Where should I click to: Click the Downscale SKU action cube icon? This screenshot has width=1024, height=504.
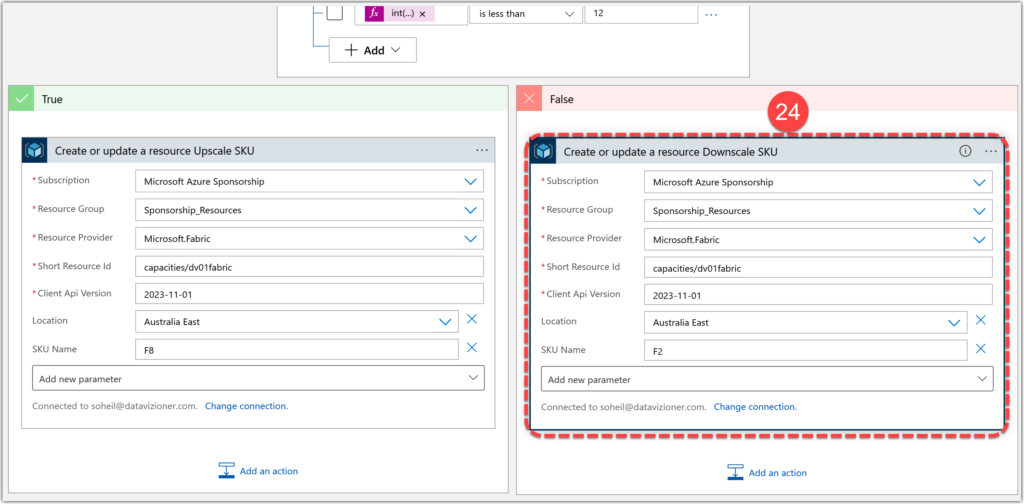tap(543, 151)
